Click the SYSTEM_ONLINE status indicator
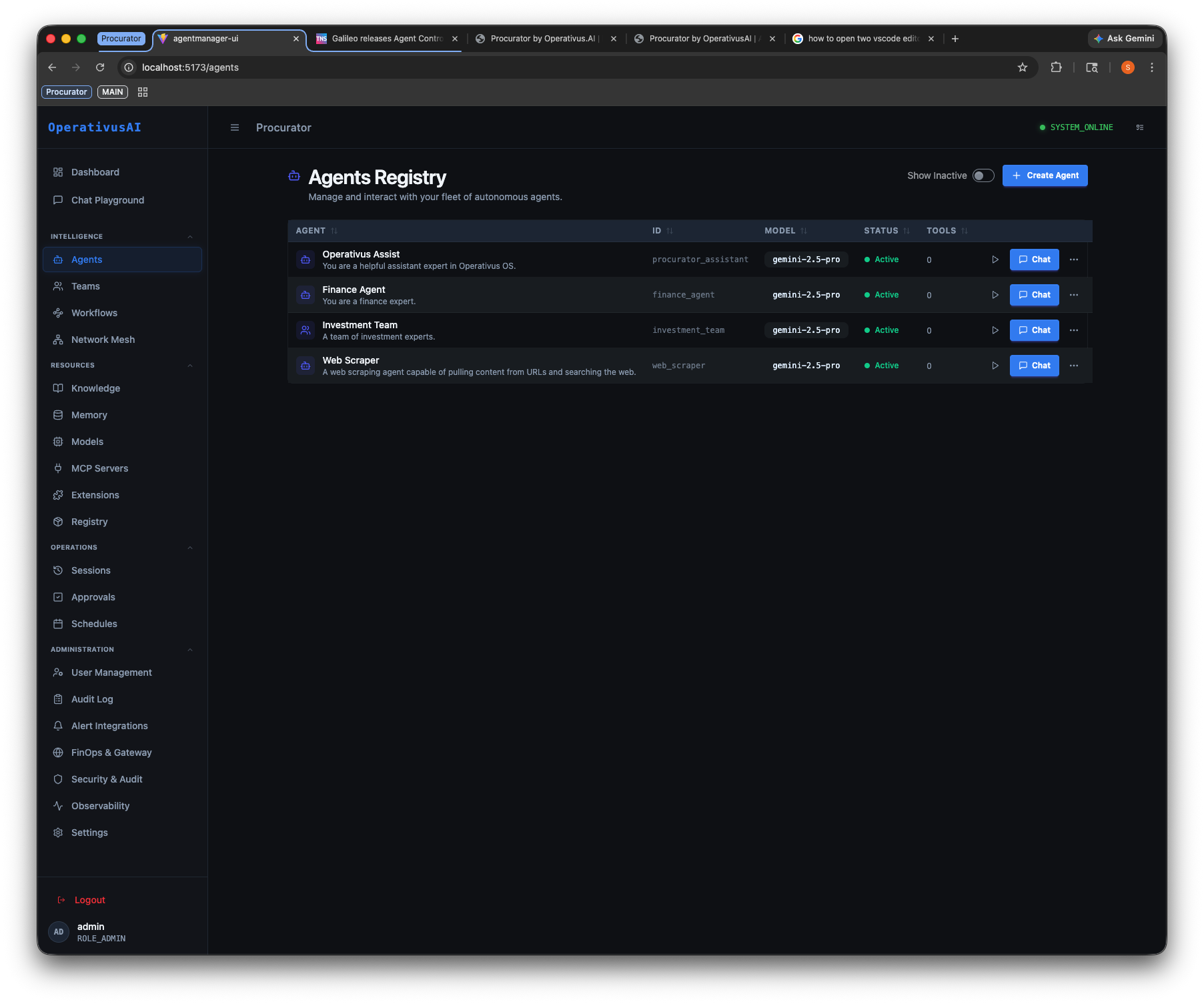1204x1004 pixels. point(1076,127)
